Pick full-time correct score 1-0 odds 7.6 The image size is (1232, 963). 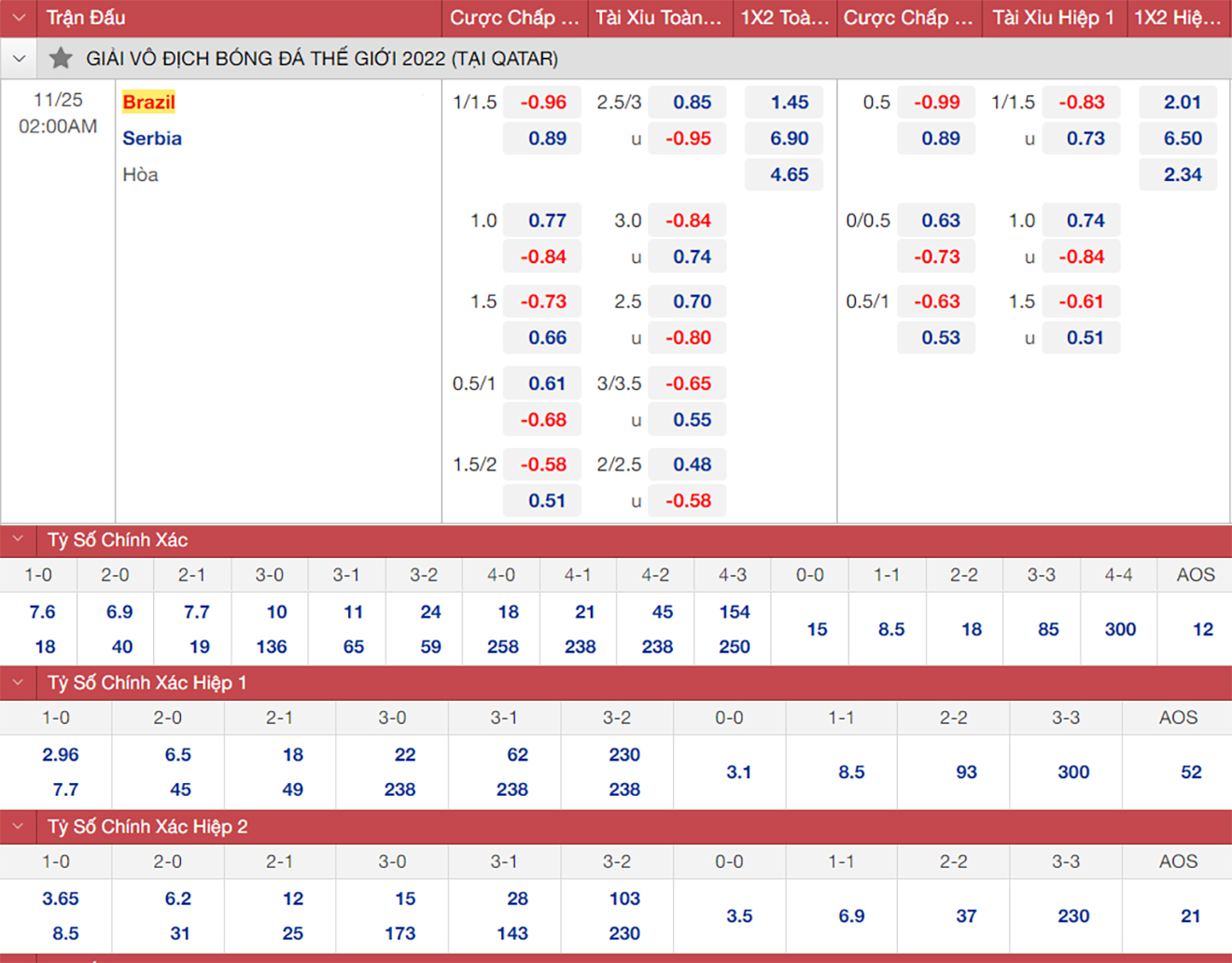(42, 612)
